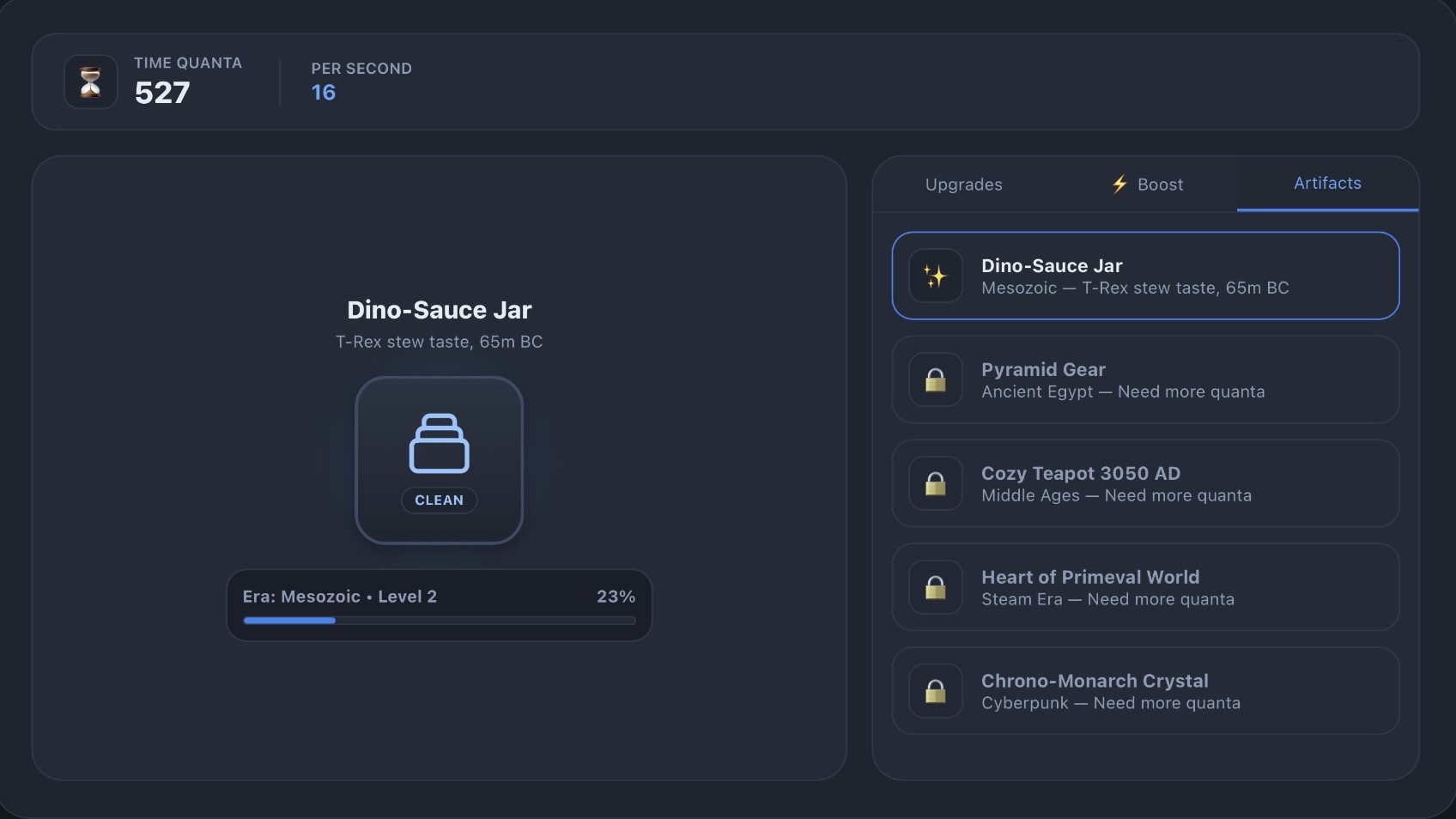Click the lock icon on Heart of Primeval World

935,587
